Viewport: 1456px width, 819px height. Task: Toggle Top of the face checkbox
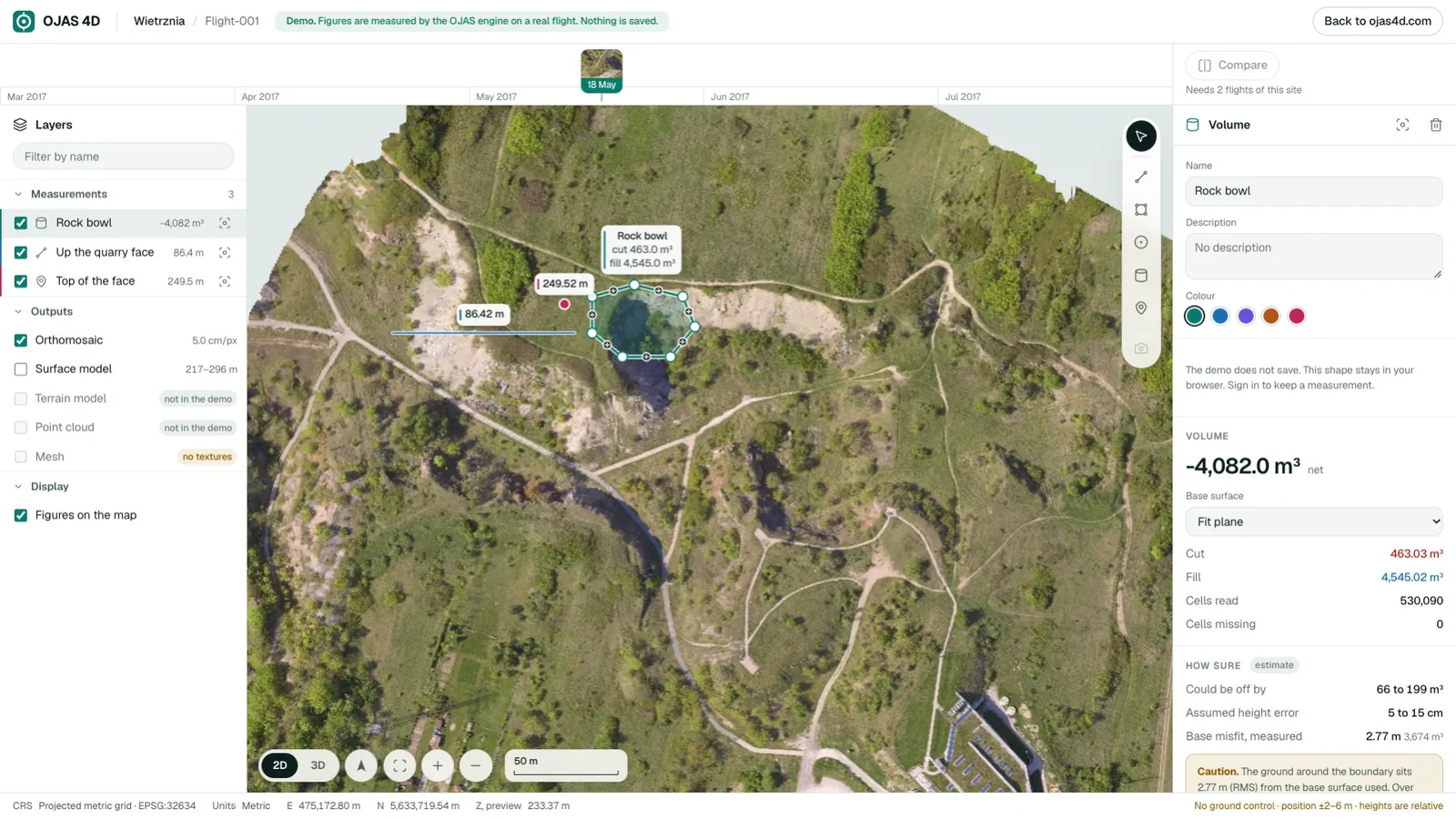21,281
